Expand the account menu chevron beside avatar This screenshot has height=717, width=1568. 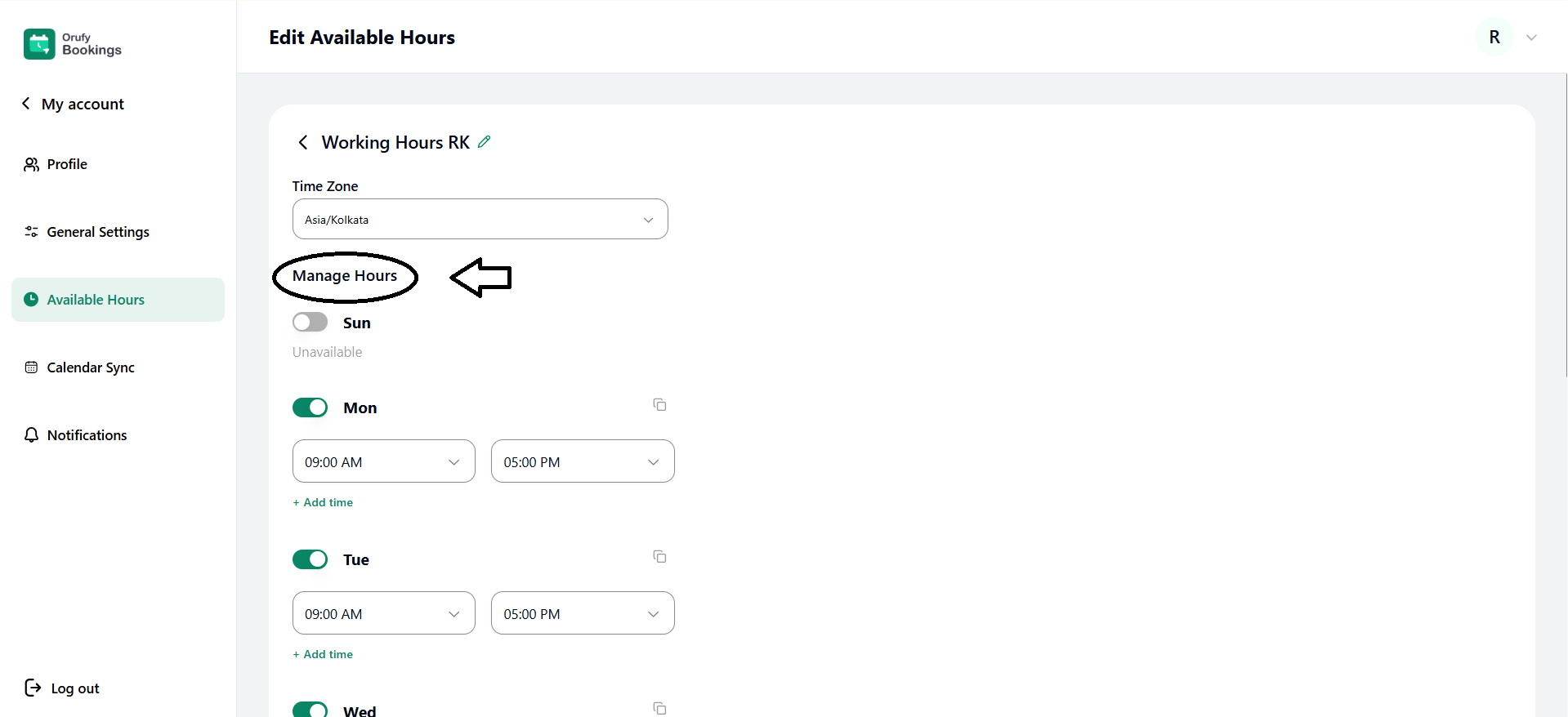[x=1531, y=38]
